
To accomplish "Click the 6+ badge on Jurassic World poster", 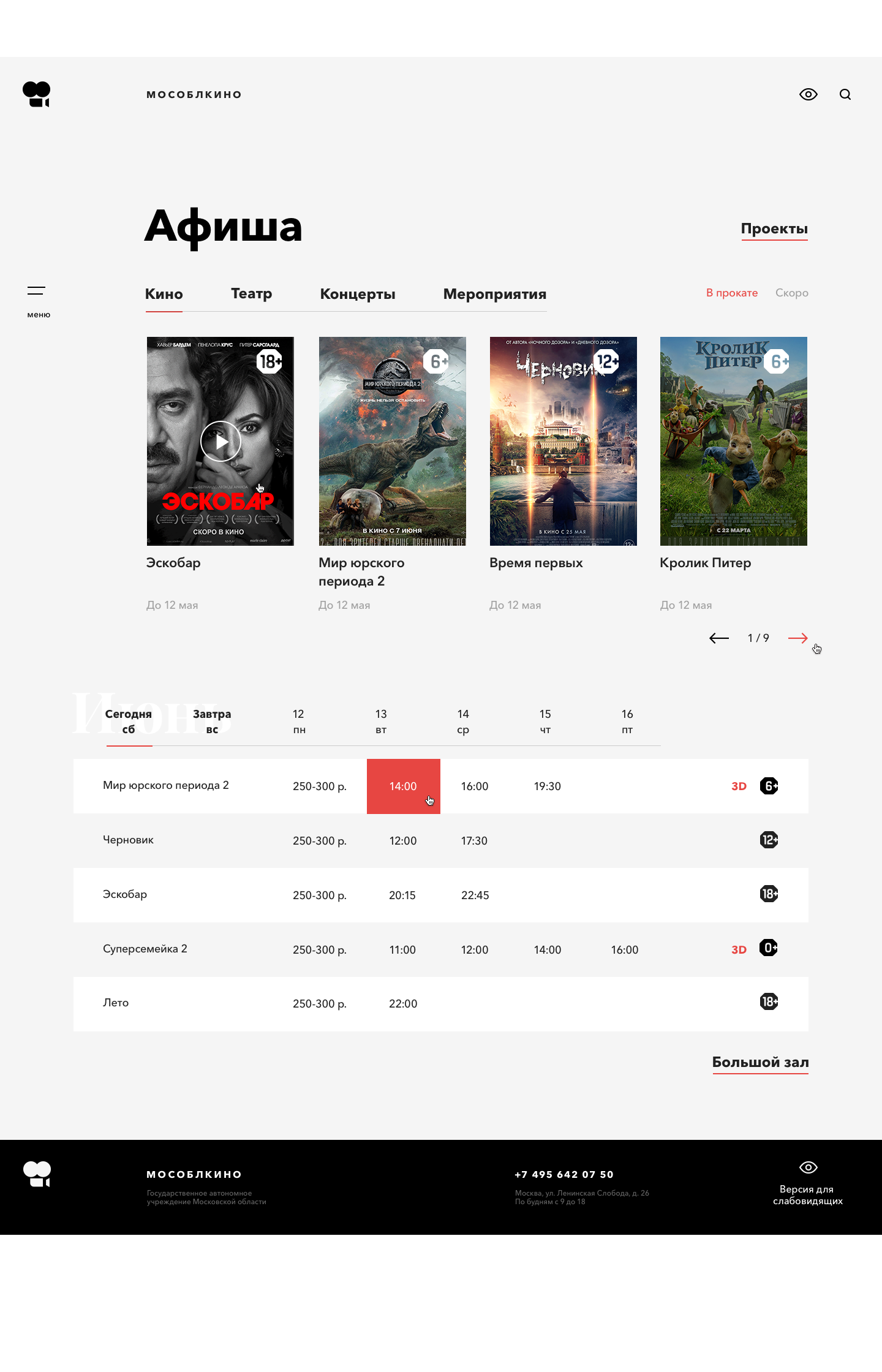I will [x=436, y=361].
